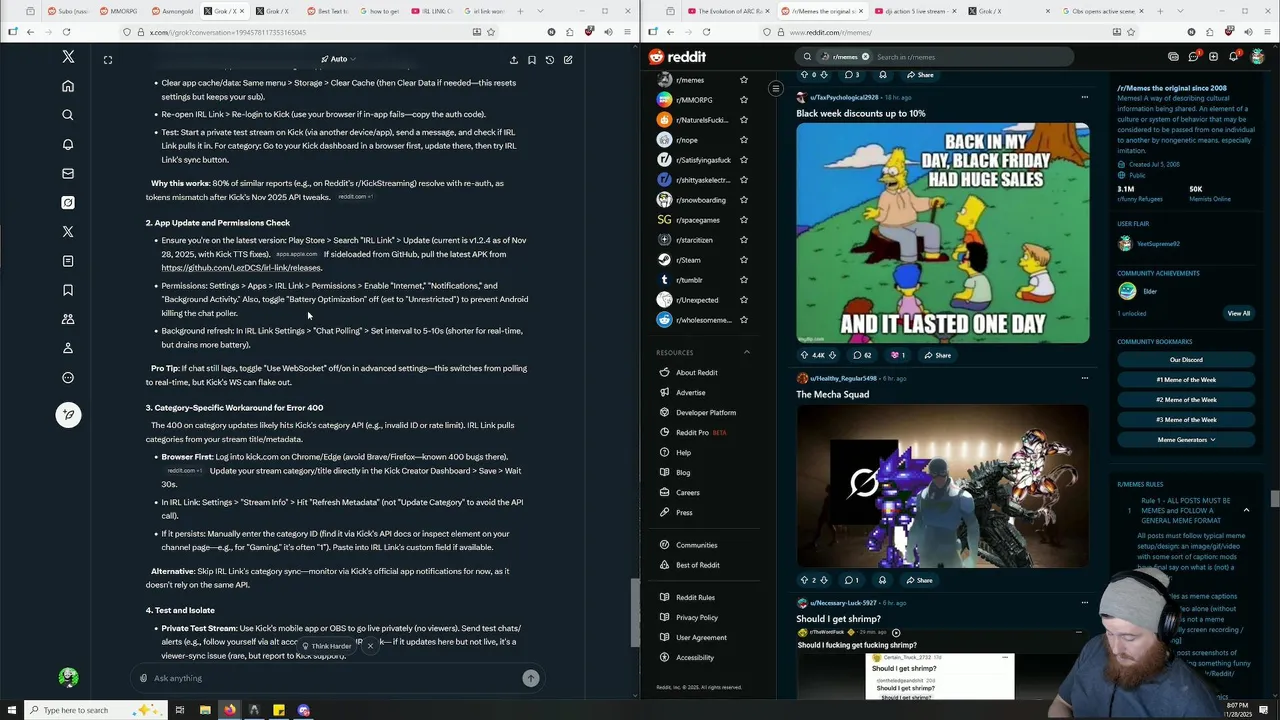Screen dimensions: 1280x720
Task: Open the search (magnifier) icon in X sidebar
Action: pyautogui.click(x=68, y=115)
